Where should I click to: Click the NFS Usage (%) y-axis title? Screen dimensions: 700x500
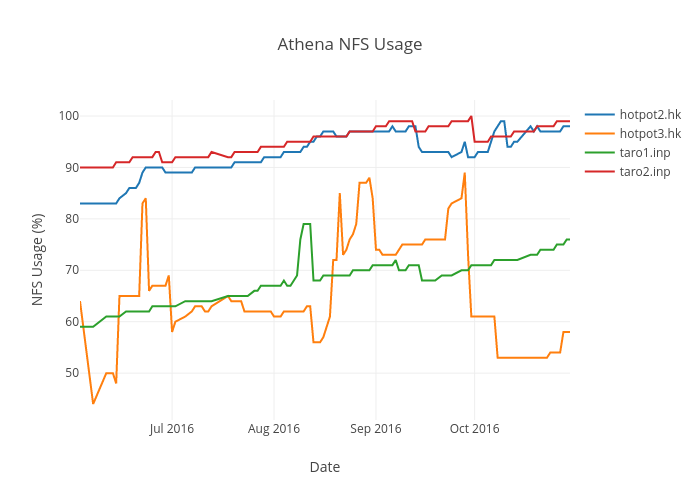[38, 259]
